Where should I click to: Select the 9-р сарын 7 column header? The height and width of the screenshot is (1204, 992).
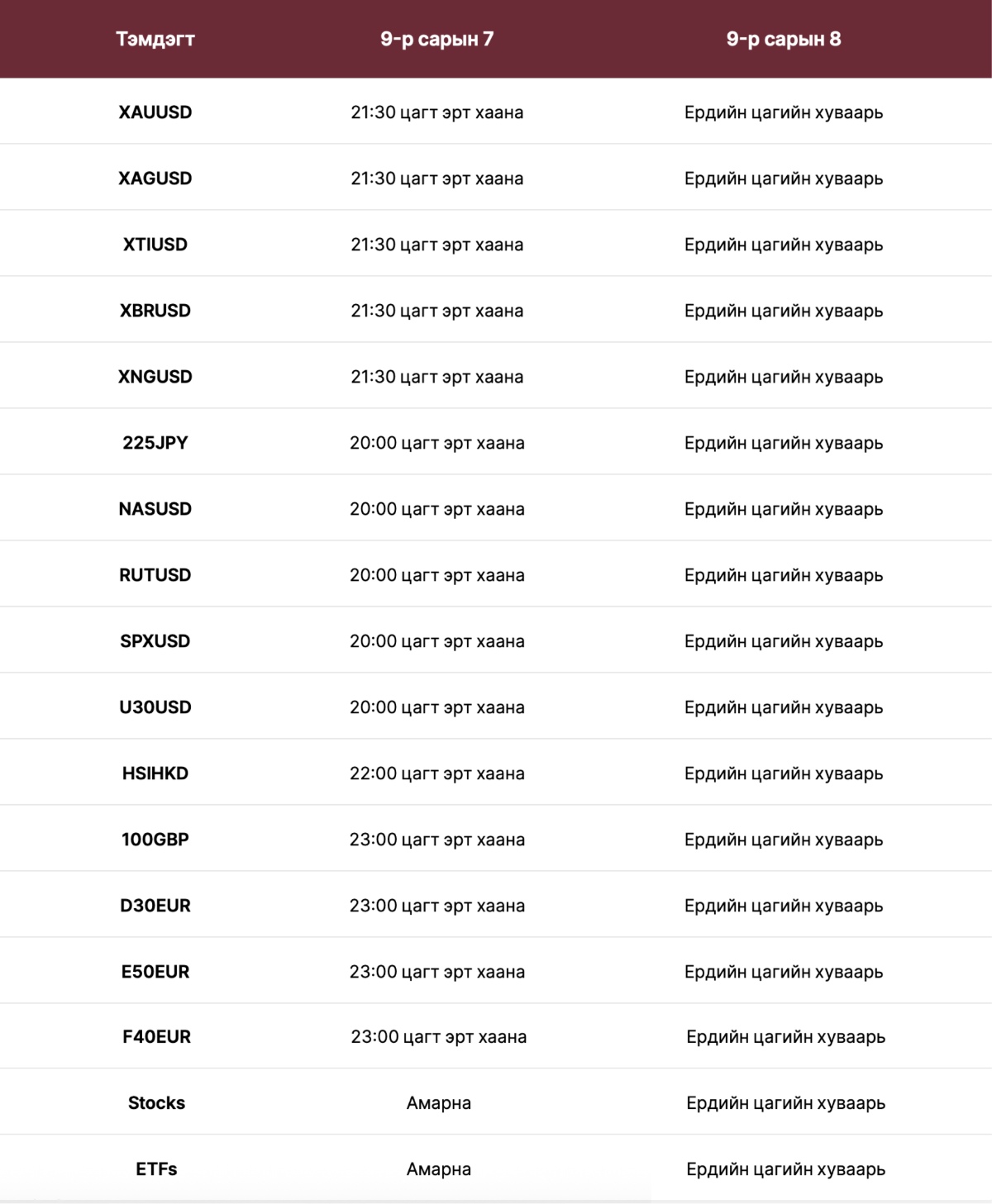pyautogui.click(x=436, y=39)
